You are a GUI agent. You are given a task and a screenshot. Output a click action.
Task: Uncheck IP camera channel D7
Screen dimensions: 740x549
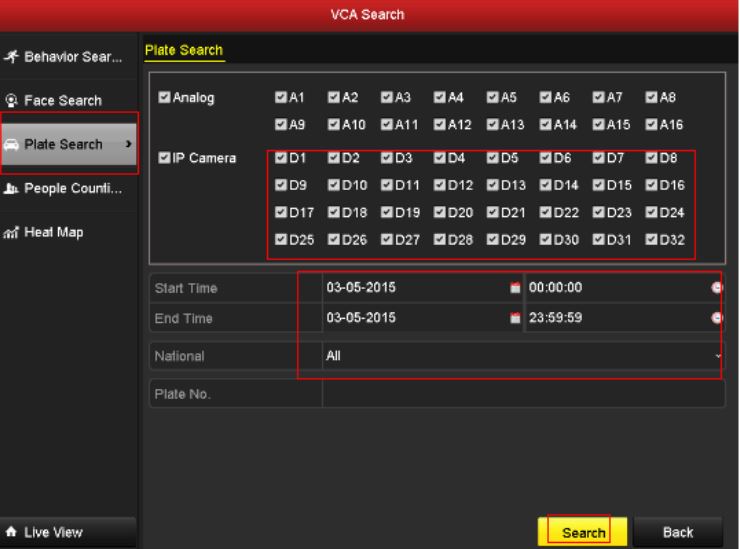[598, 158]
